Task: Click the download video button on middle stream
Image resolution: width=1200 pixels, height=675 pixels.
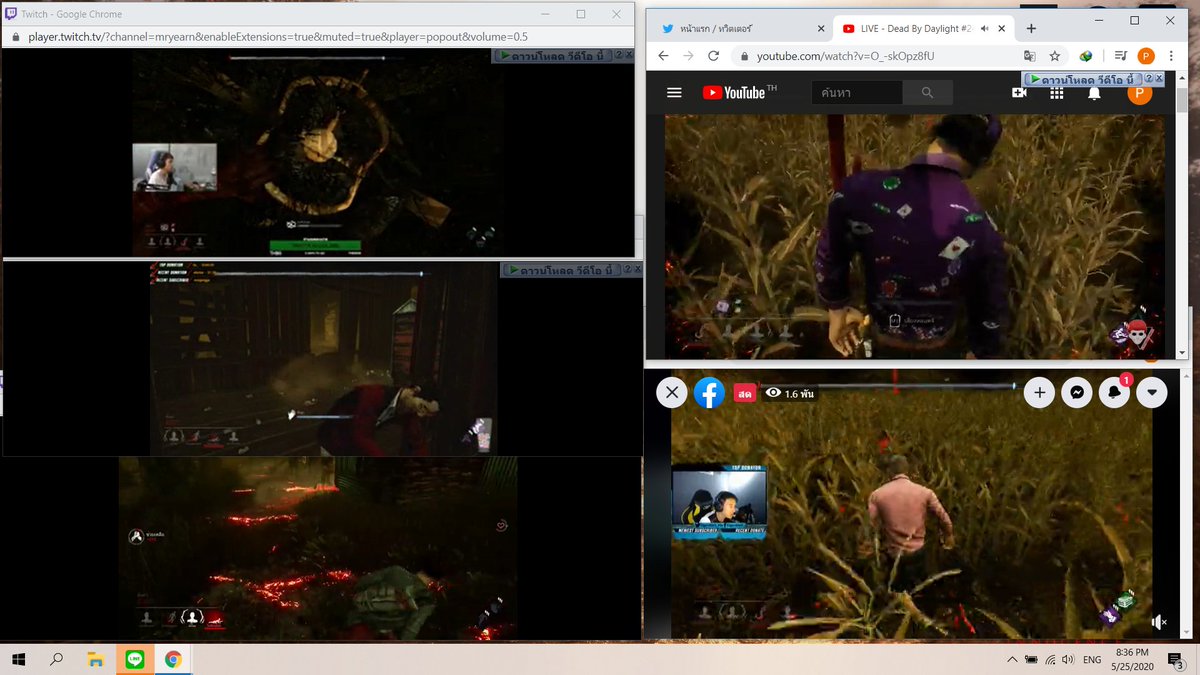Action: [x=561, y=269]
